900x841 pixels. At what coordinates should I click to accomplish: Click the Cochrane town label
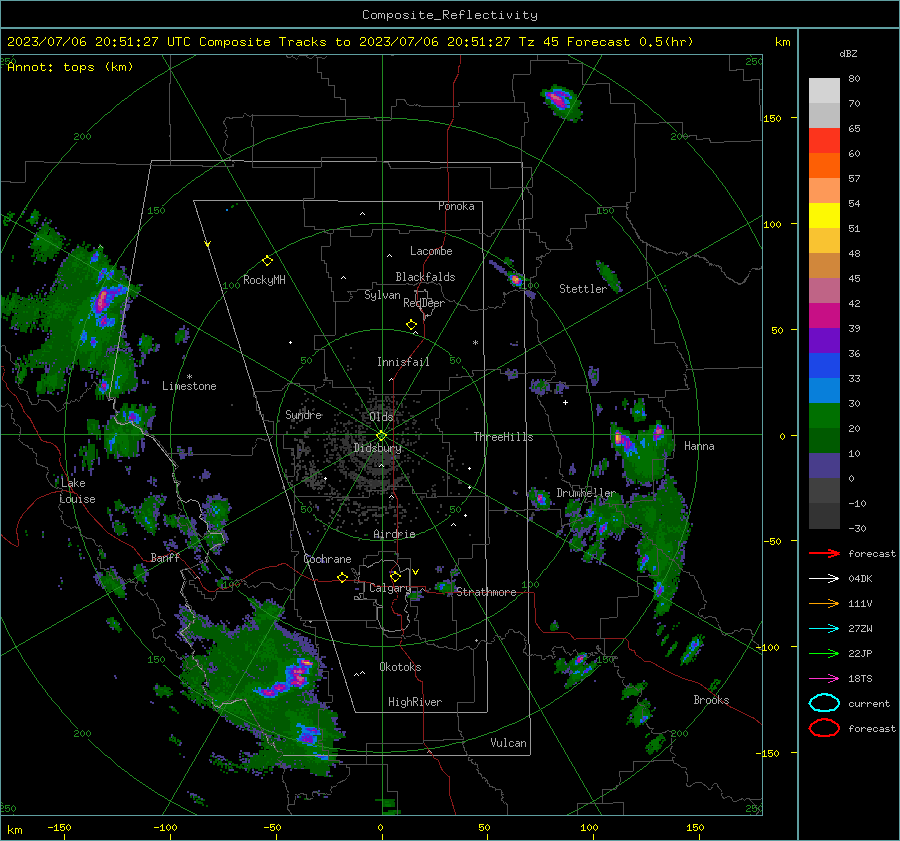coord(327,559)
